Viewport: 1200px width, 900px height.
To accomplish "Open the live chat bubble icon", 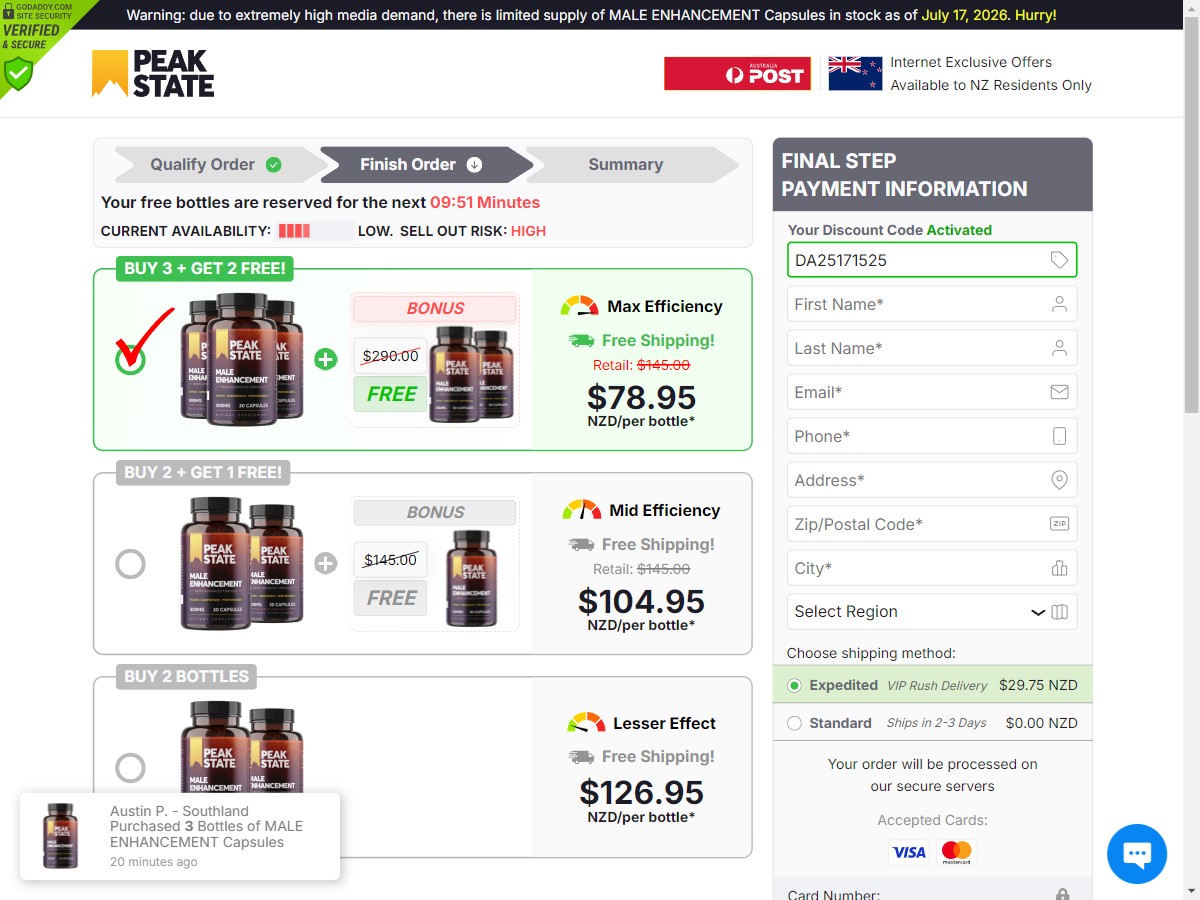I will [x=1137, y=854].
